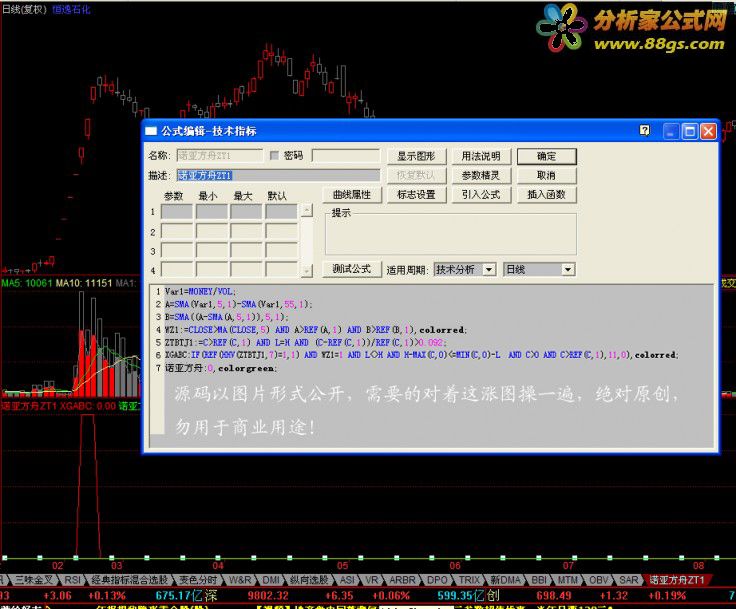
Task: Click code line 7 诺亚方舟 colorgreen
Action: [221, 368]
